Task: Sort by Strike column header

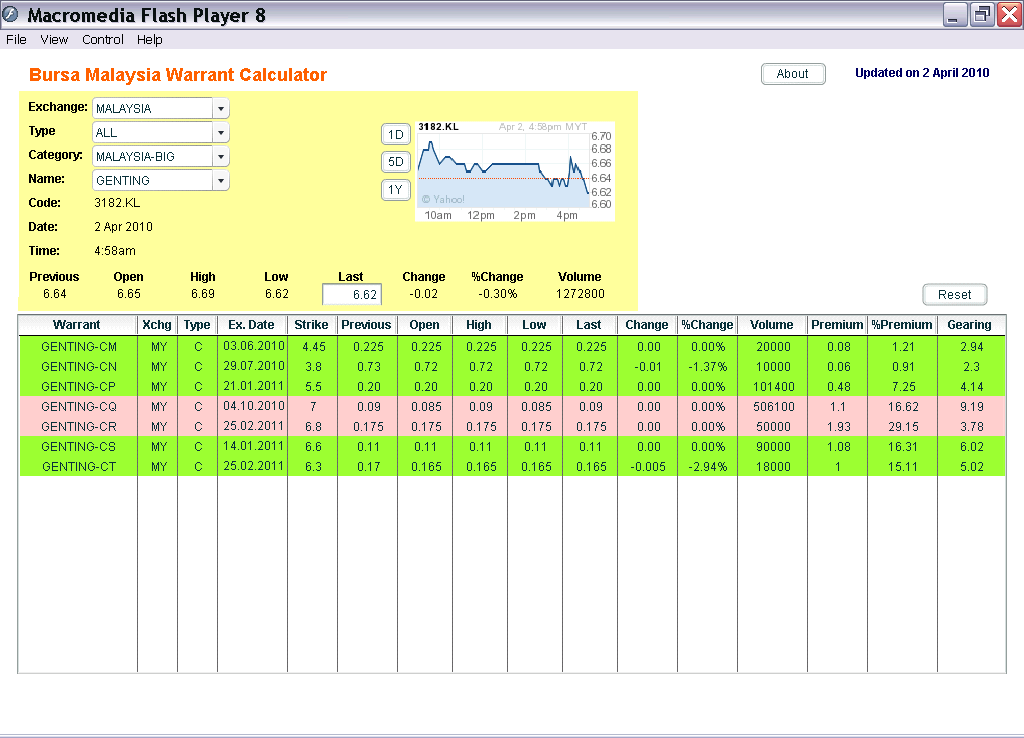Action: pos(312,325)
